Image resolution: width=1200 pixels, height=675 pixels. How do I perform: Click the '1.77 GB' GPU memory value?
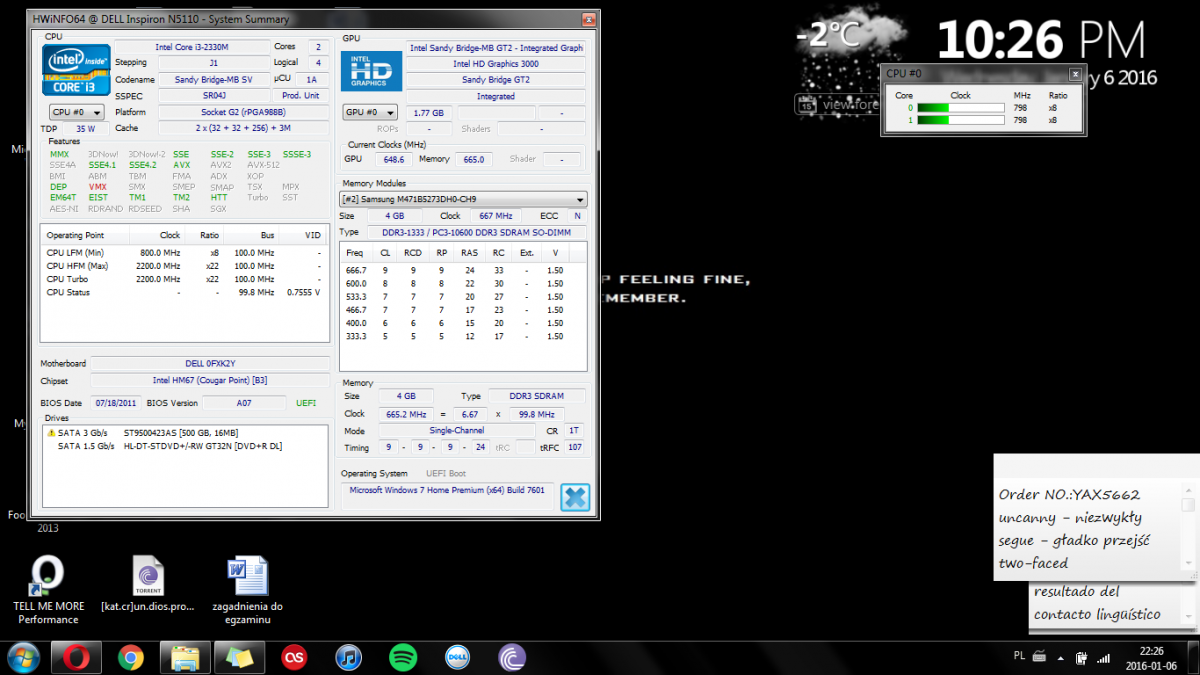[429, 112]
